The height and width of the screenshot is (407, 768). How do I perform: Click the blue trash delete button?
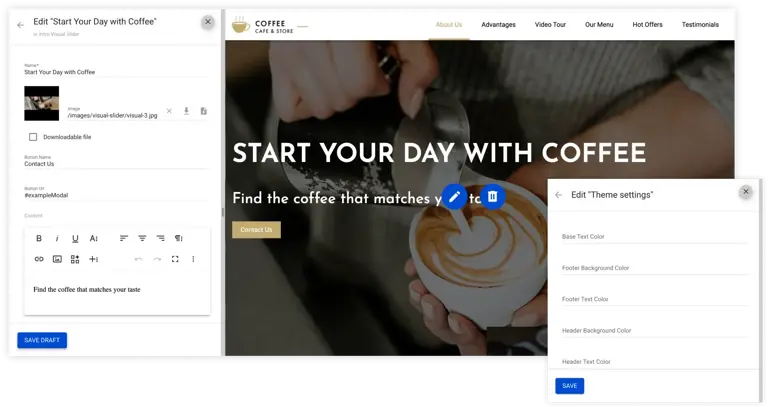(x=492, y=197)
